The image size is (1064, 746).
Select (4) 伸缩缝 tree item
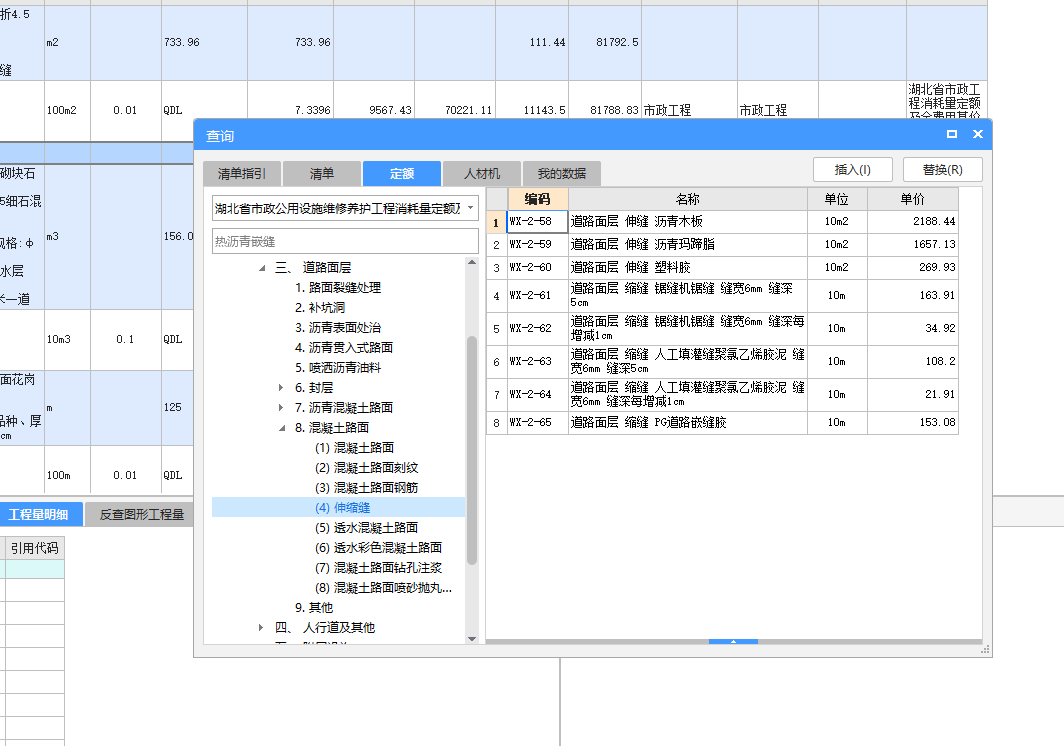[x=343, y=508]
